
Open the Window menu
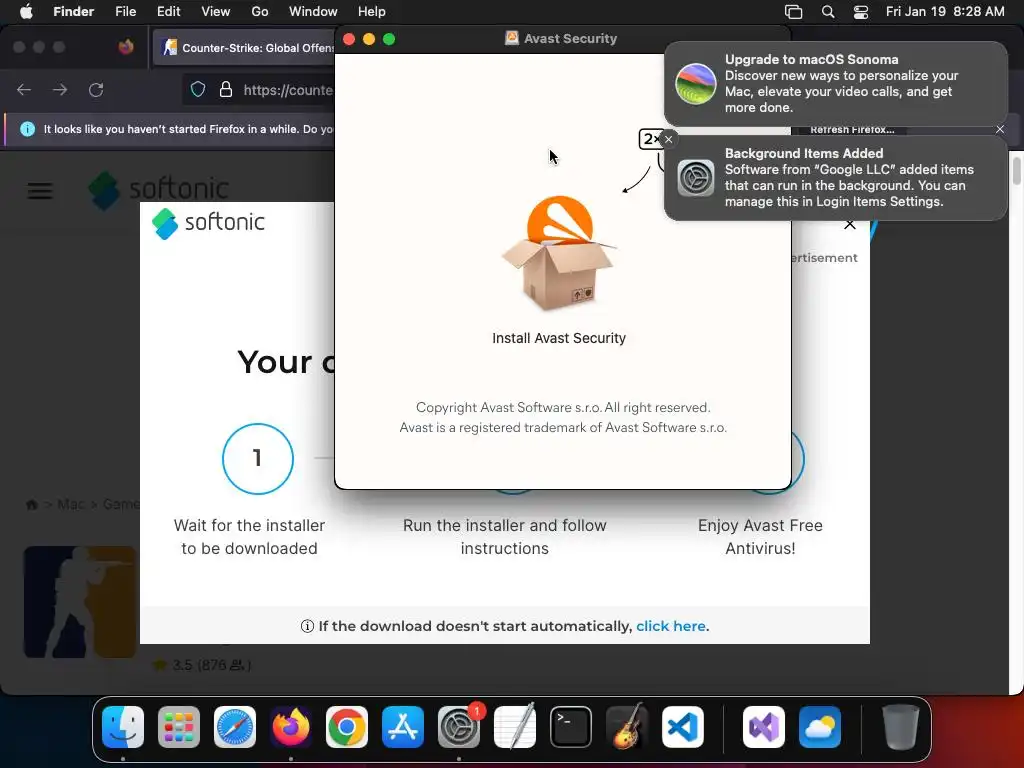point(313,12)
